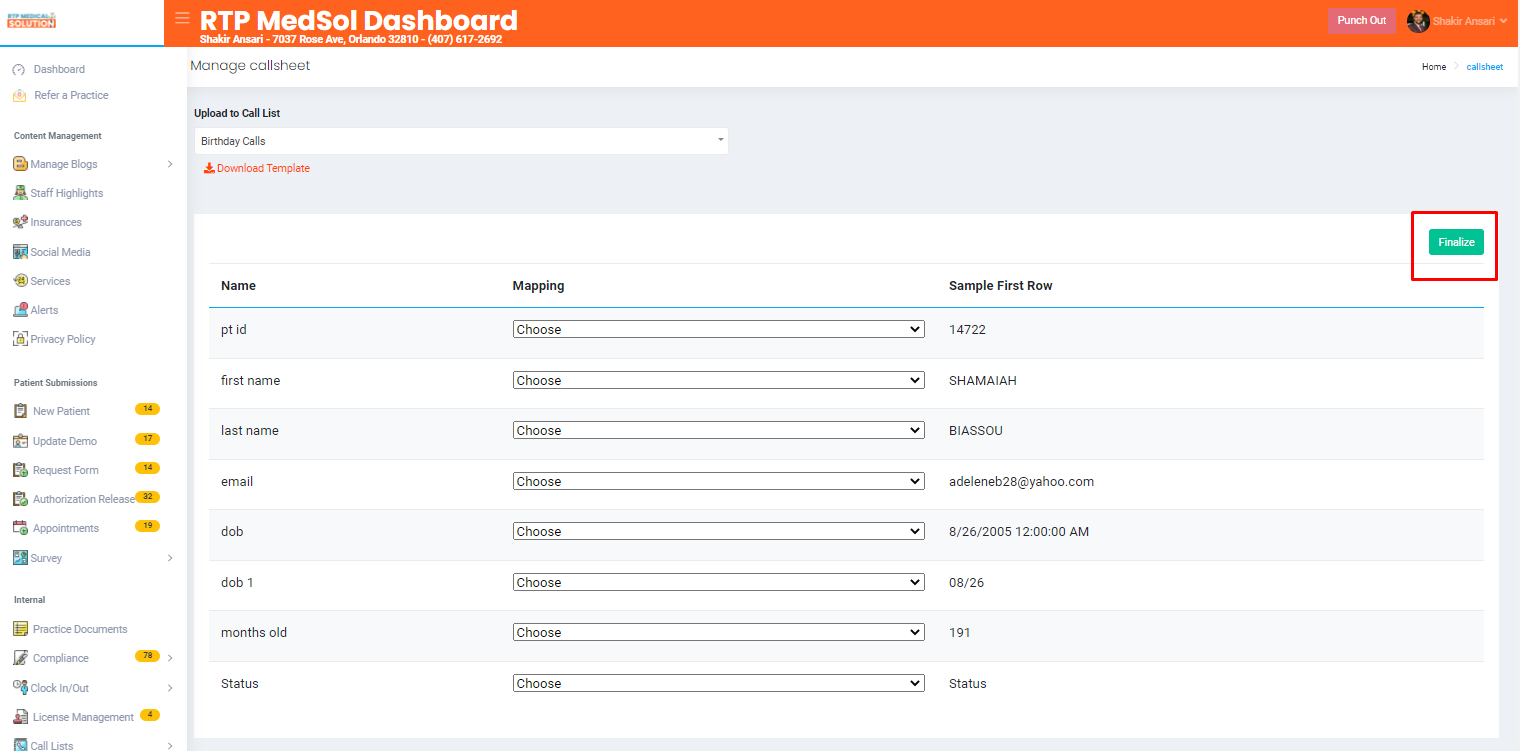Screen dimensions: 1520x751
Task: Open the Refer a Practice menu item
Action: pyautogui.click(x=71, y=95)
